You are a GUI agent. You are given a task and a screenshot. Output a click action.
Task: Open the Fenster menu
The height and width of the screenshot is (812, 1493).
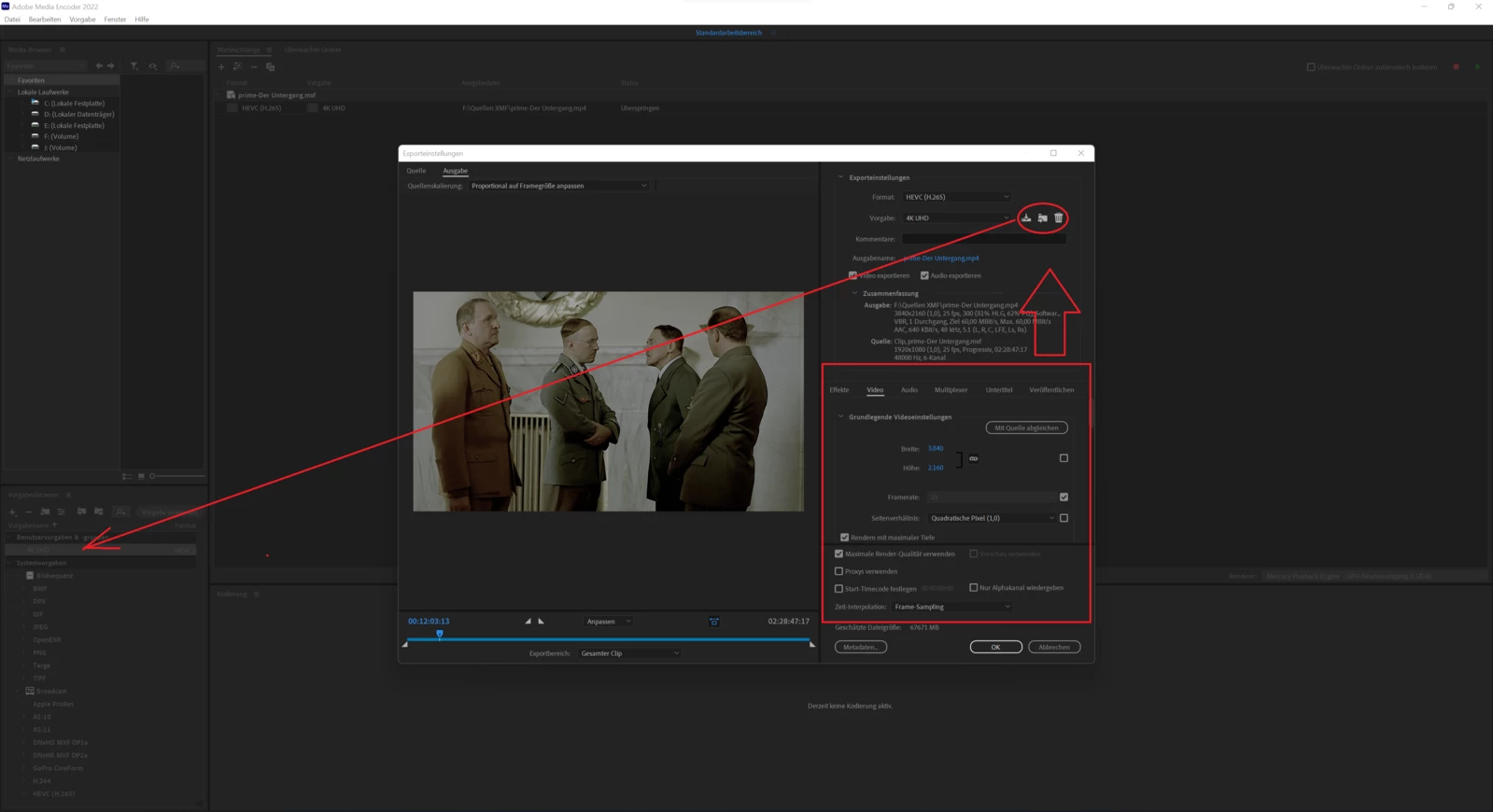click(x=115, y=19)
